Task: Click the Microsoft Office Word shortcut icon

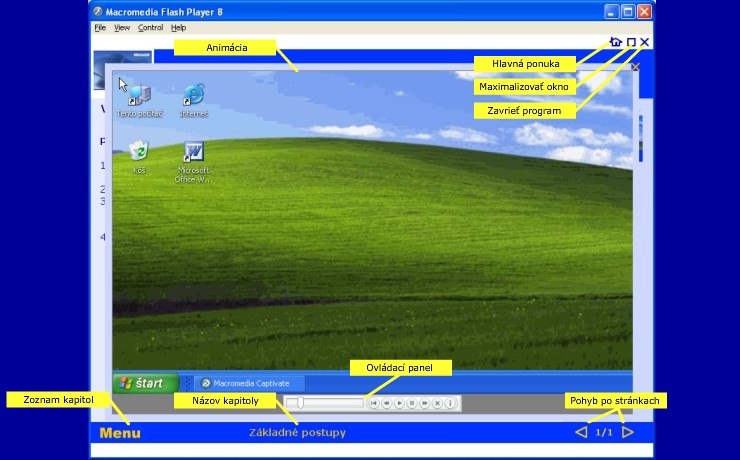Action: (x=193, y=162)
